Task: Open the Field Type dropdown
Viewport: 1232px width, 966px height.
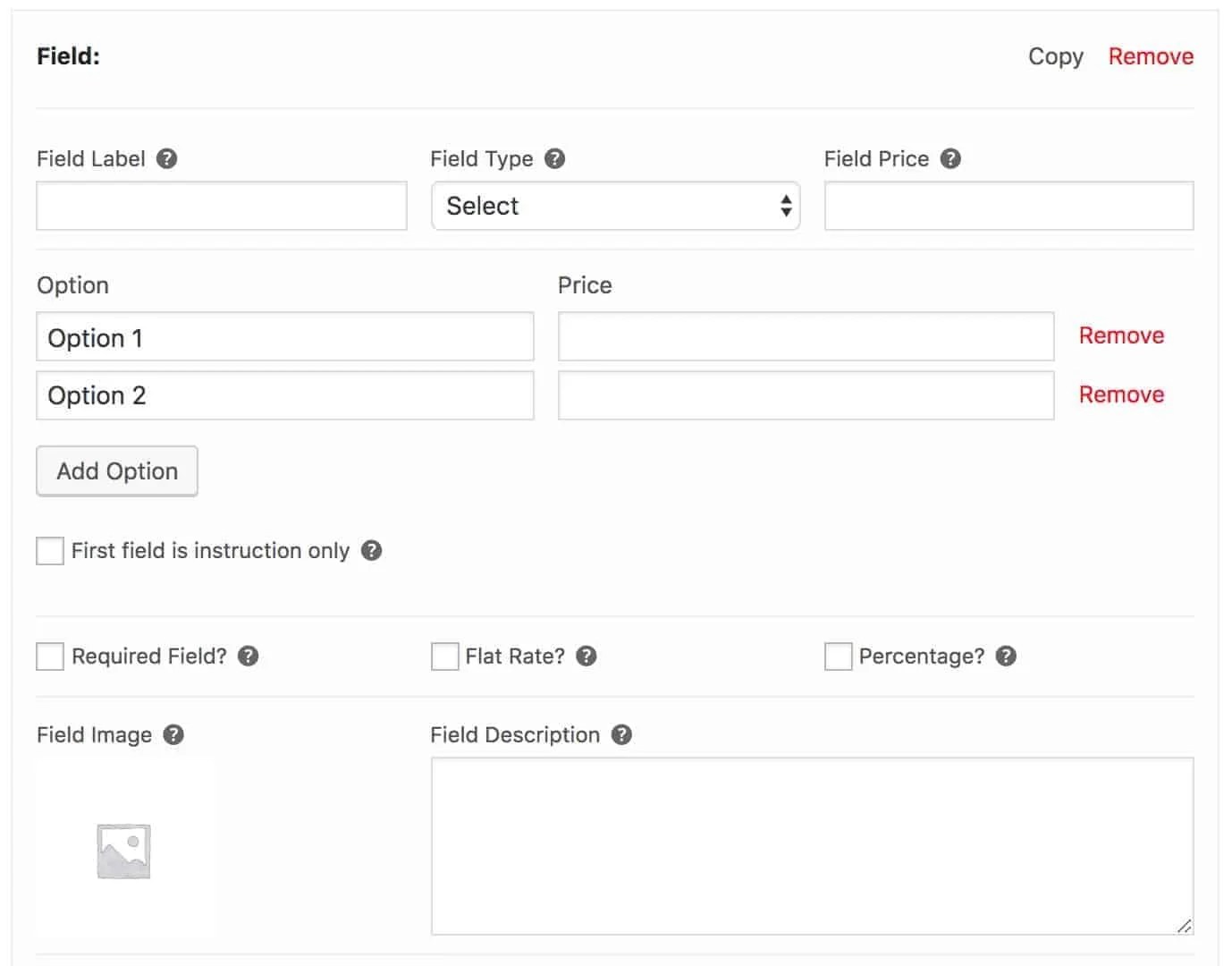Action: click(615, 207)
